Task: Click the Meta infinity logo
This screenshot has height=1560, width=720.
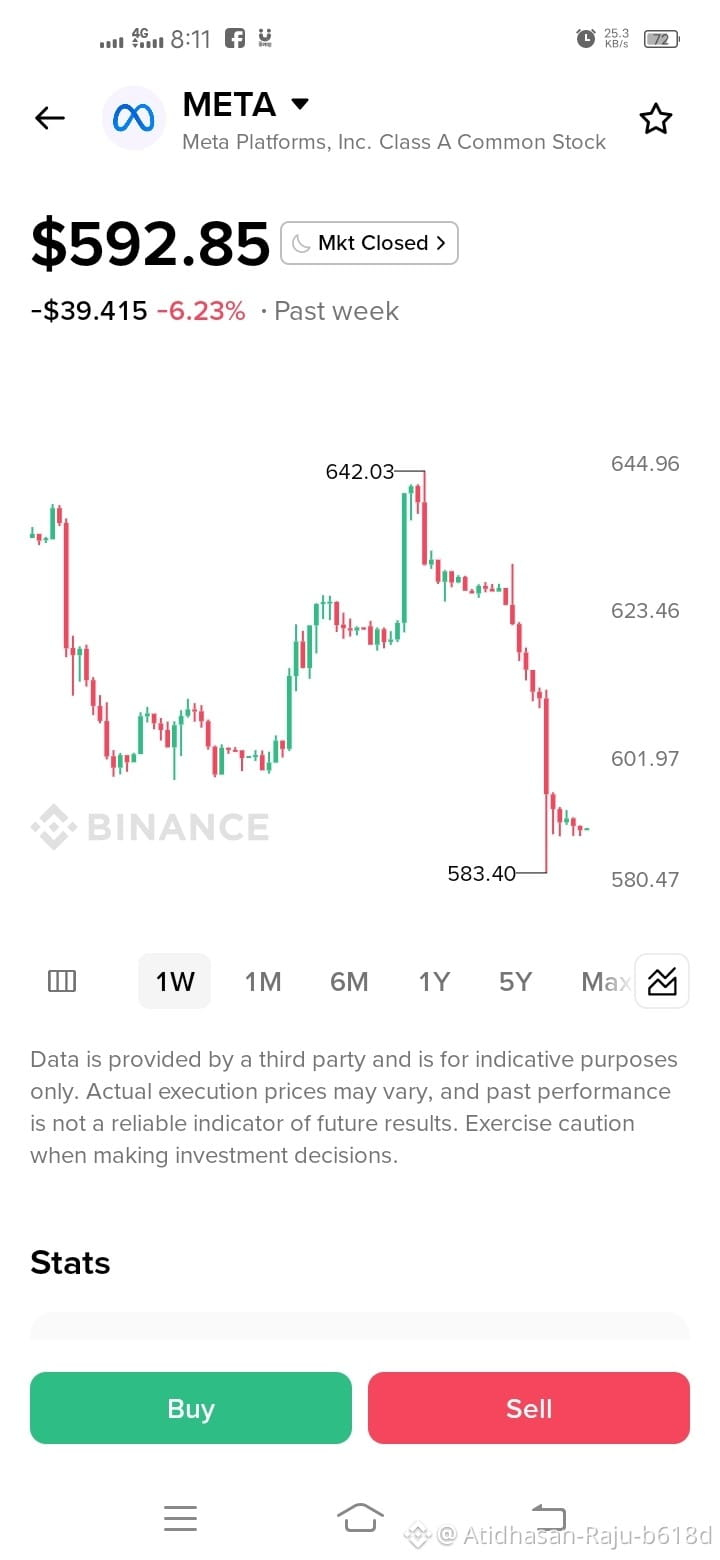Action: (134, 119)
